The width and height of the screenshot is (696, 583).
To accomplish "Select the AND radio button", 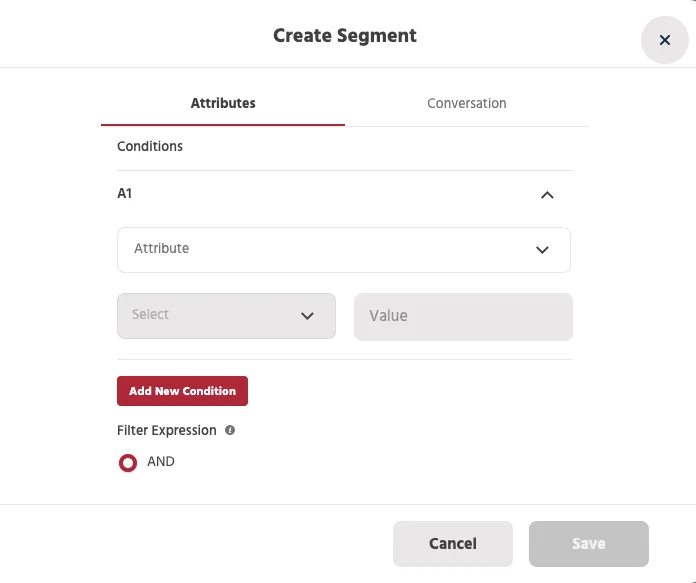I will (x=128, y=463).
